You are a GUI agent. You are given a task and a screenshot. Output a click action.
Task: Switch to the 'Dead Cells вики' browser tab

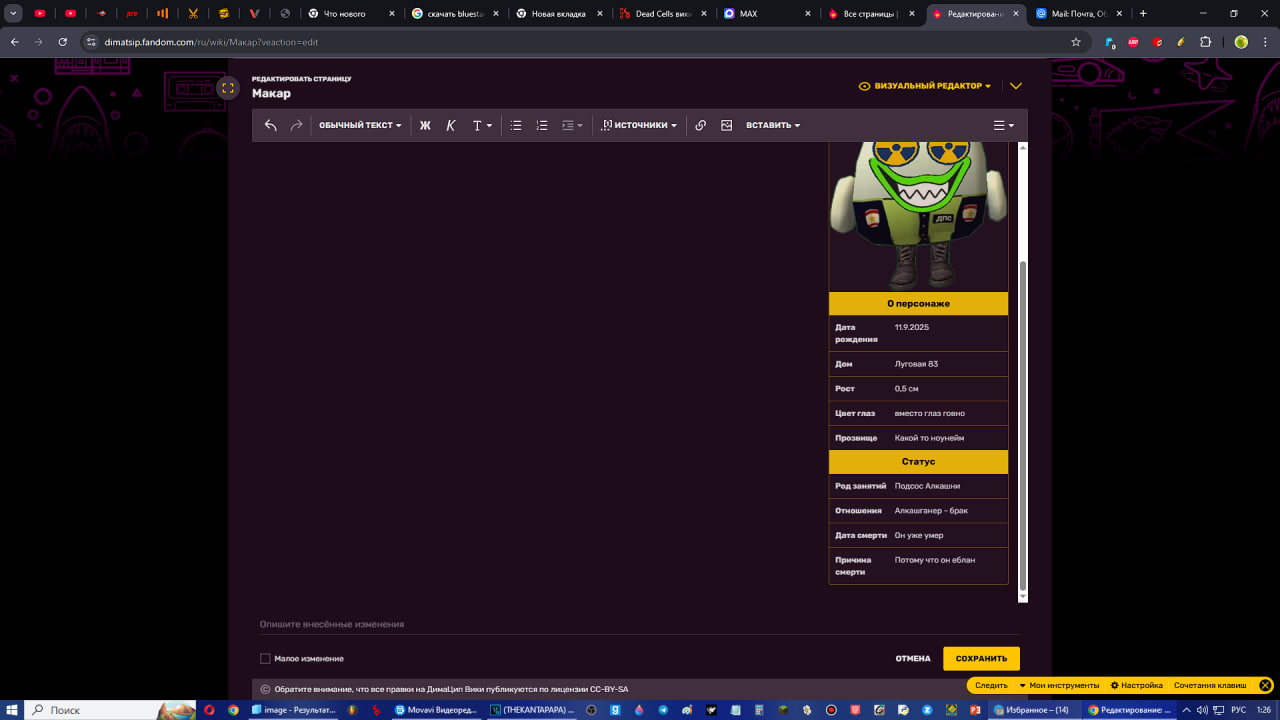coord(664,14)
